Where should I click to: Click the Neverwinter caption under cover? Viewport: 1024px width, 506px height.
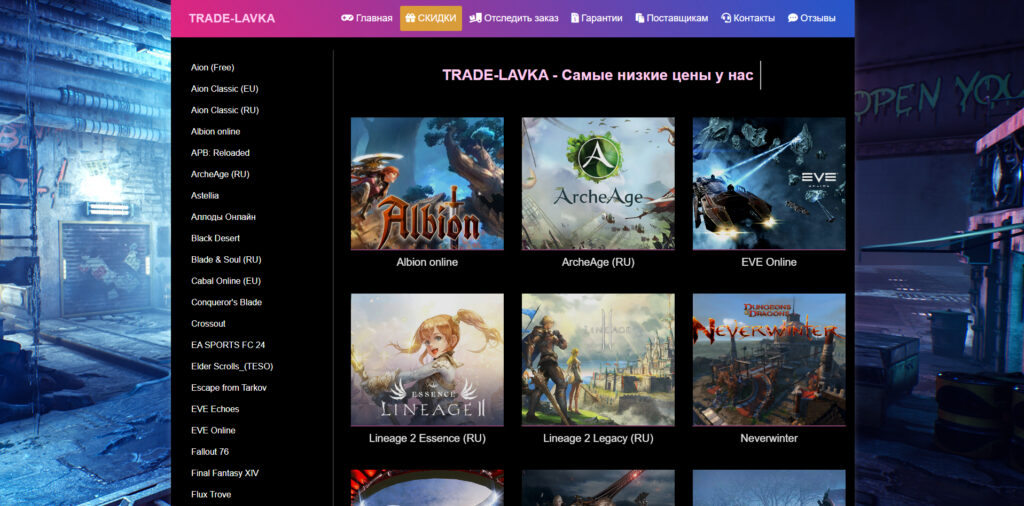769,438
